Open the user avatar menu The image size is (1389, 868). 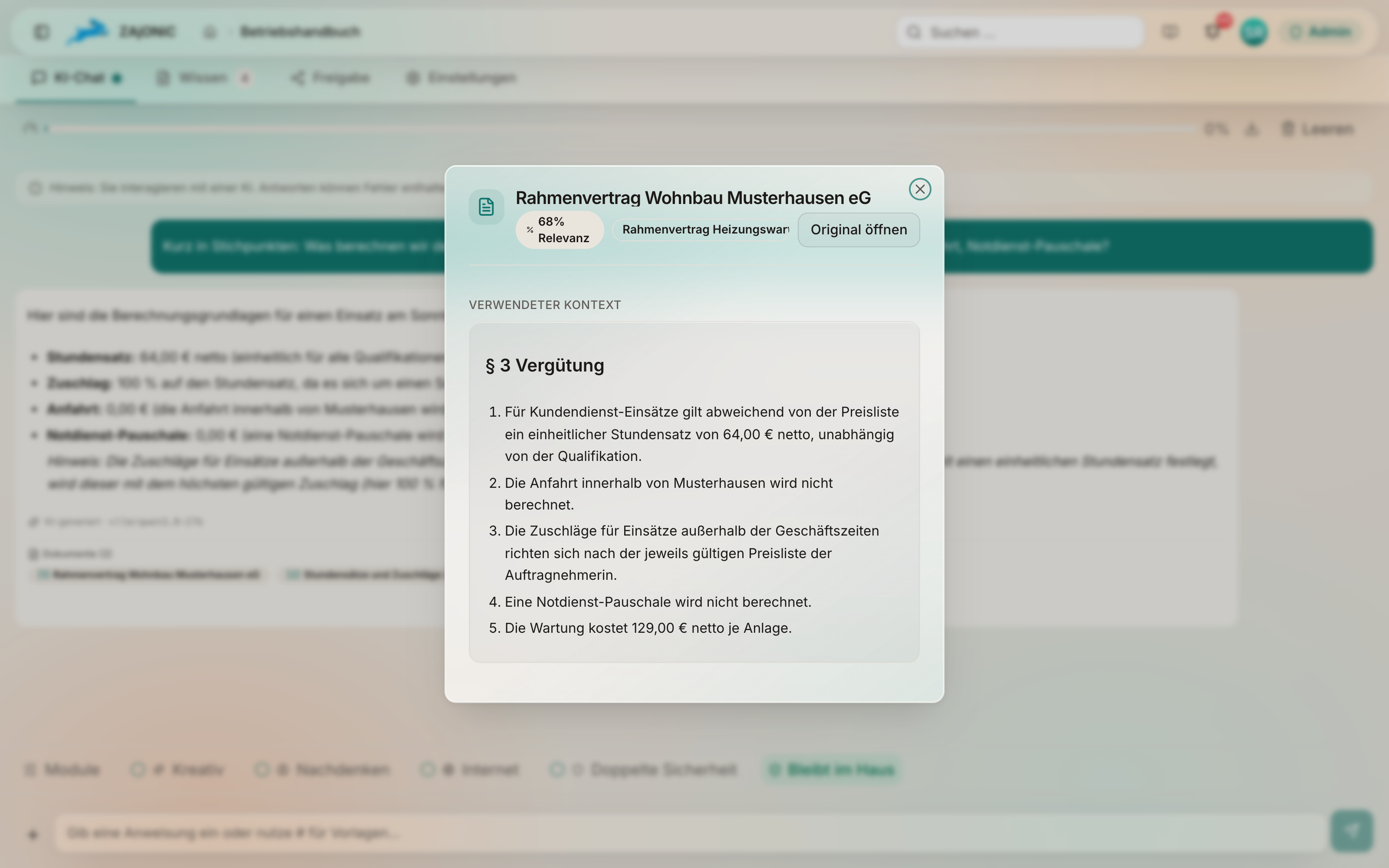tap(1254, 32)
